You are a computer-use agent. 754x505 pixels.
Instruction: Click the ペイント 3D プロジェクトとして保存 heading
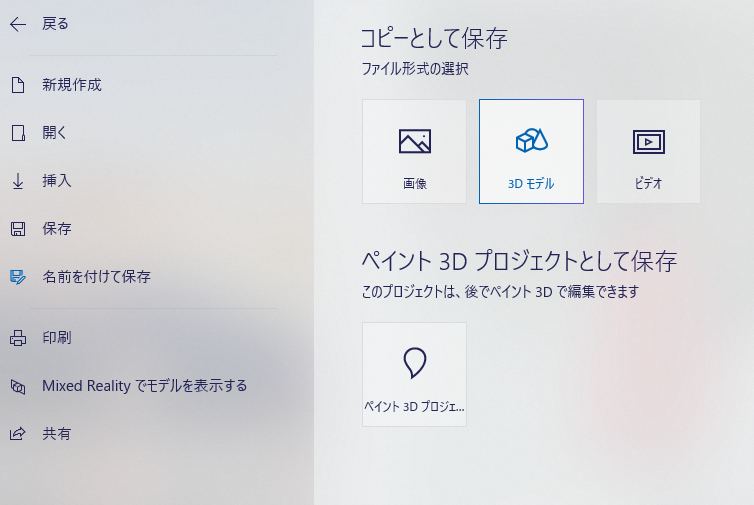(x=519, y=262)
